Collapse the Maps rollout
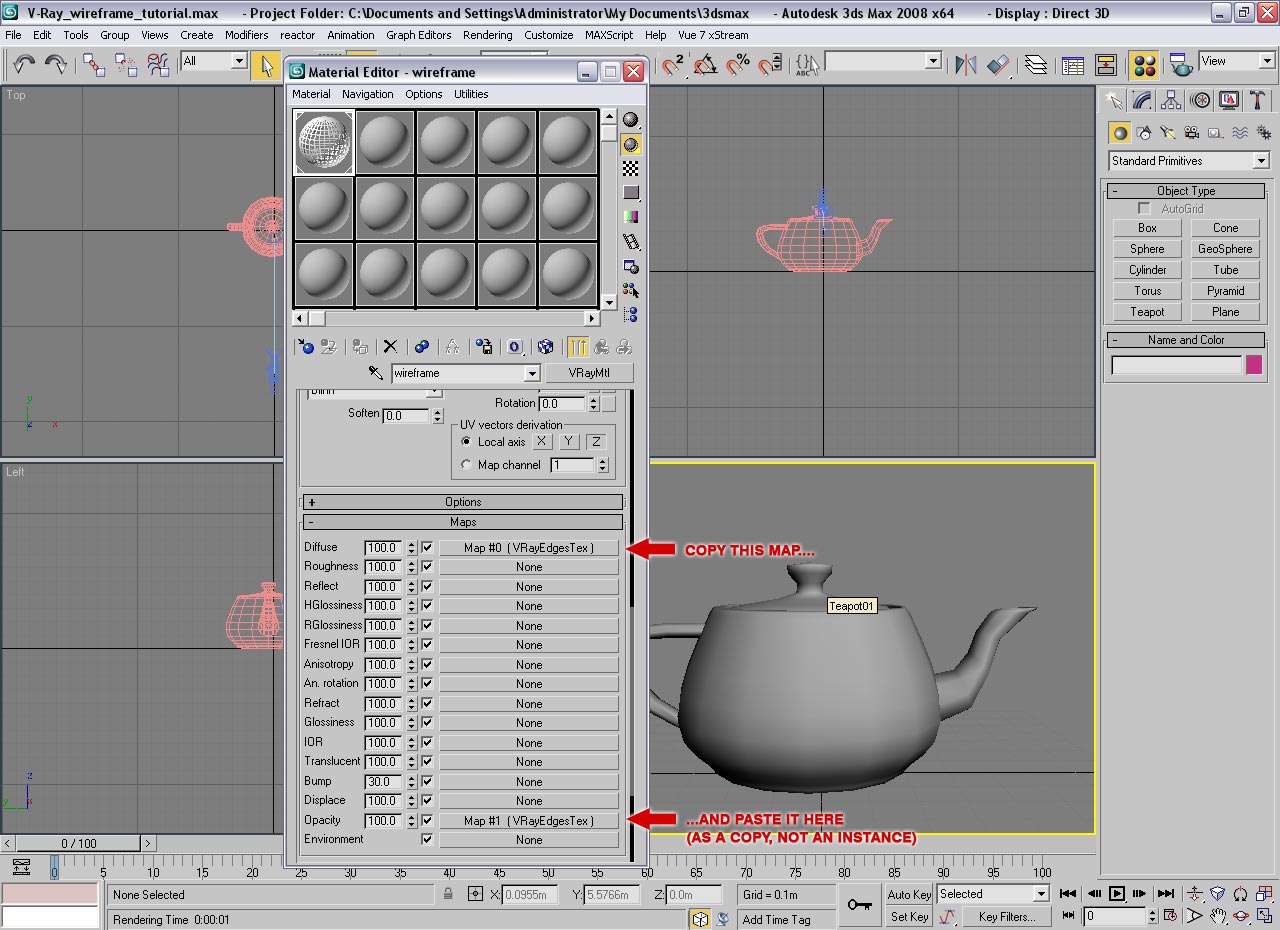This screenshot has width=1280, height=930. click(462, 521)
